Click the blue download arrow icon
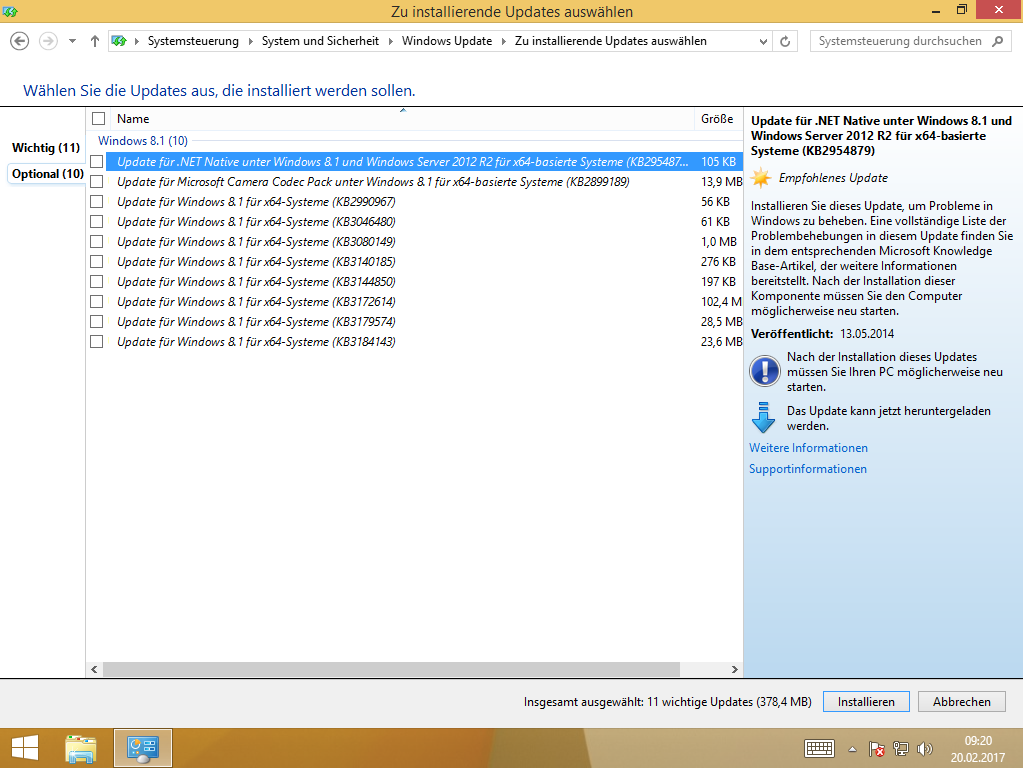This screenshot has height=768, width=1023. [x=763, y=418]
